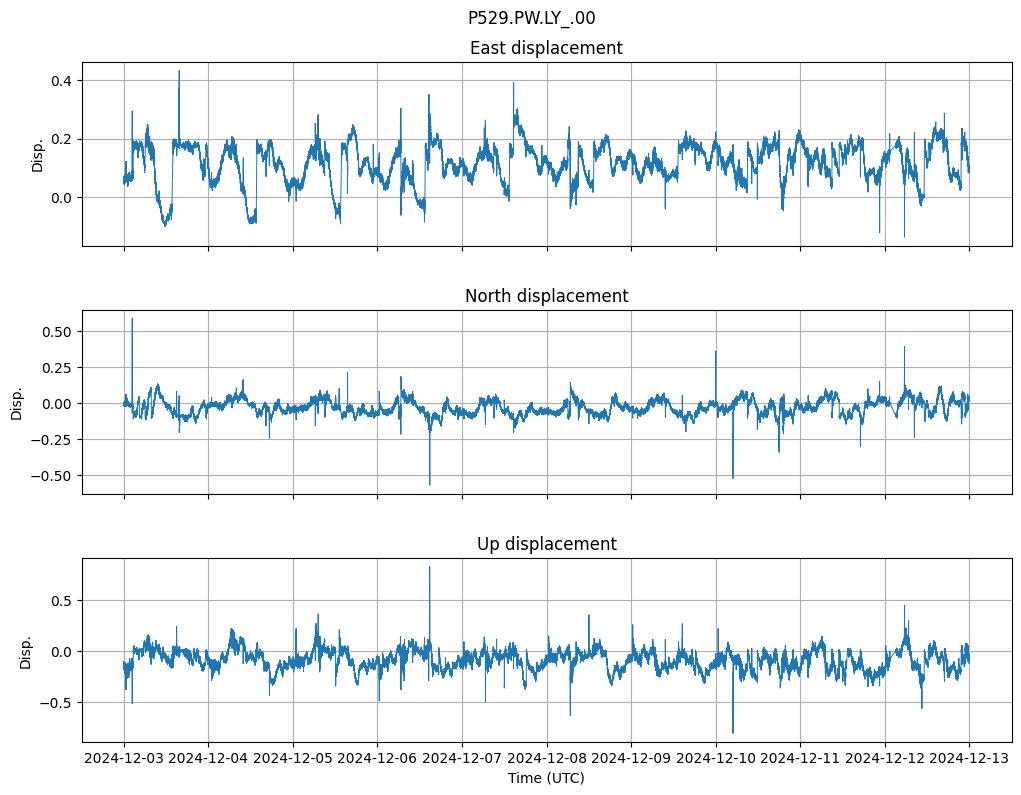This screenshot has width=1021, height=795.
Task: Click the Disp. label of Up plot
Action: [26, 650]
